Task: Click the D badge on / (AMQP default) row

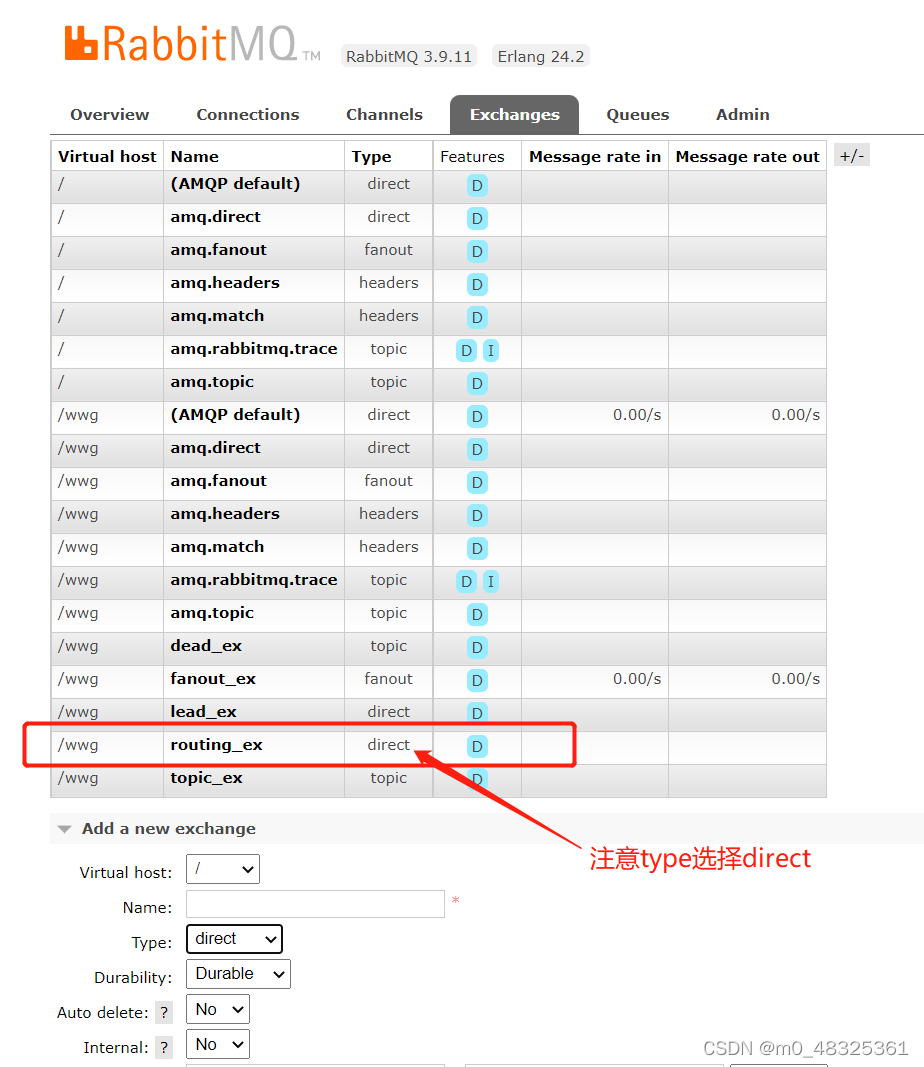Action: (x=477, y=185)
